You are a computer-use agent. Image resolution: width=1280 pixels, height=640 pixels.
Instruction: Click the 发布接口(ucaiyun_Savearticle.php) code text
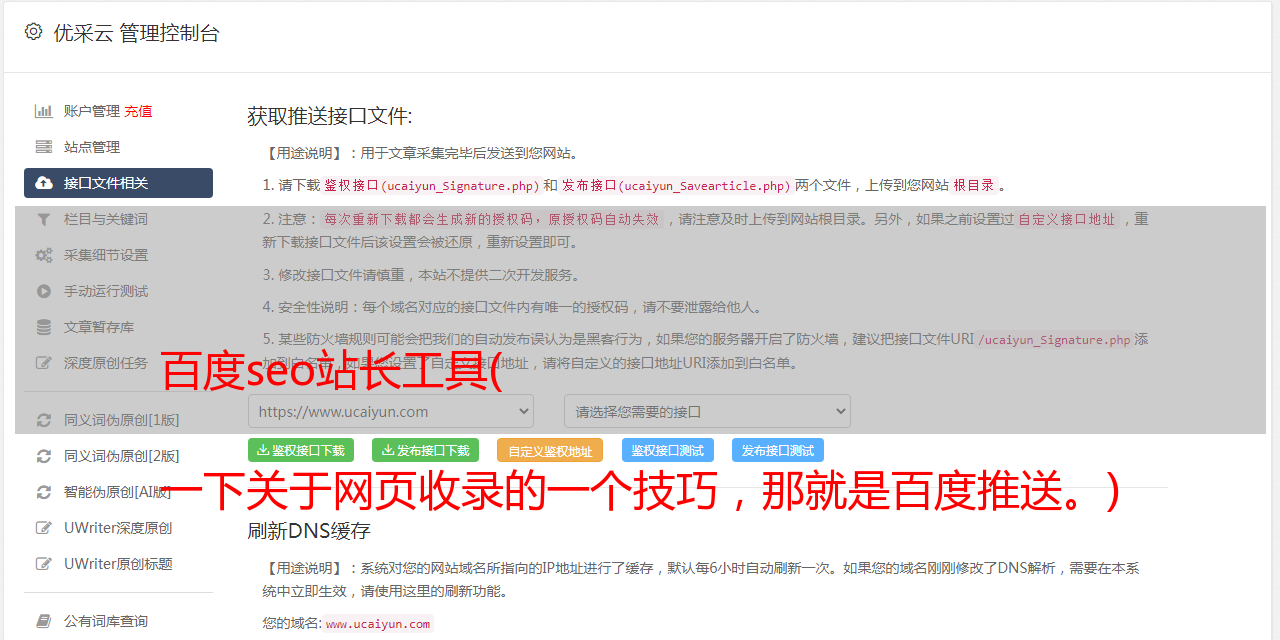[676, 185]
